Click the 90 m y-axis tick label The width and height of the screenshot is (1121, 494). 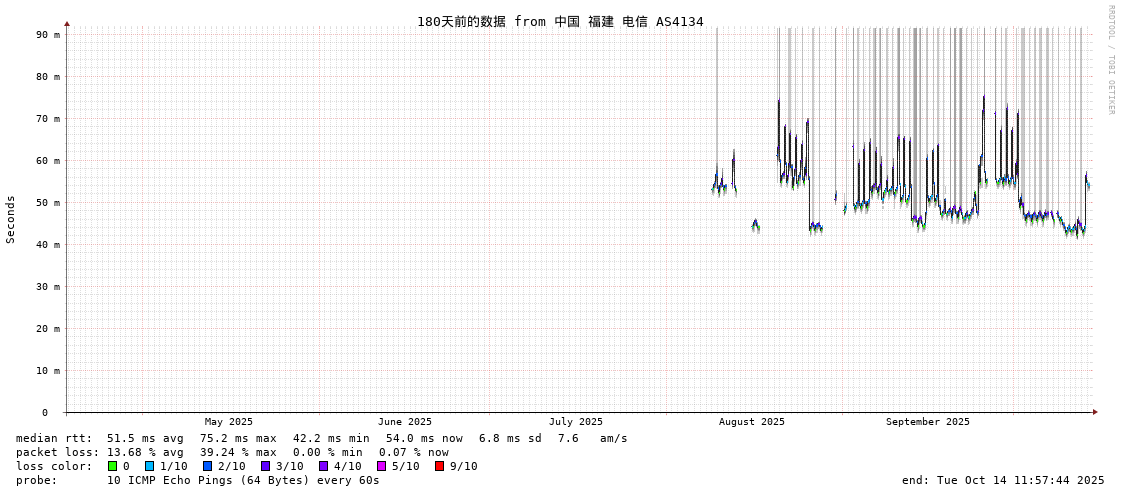point(48,34)
